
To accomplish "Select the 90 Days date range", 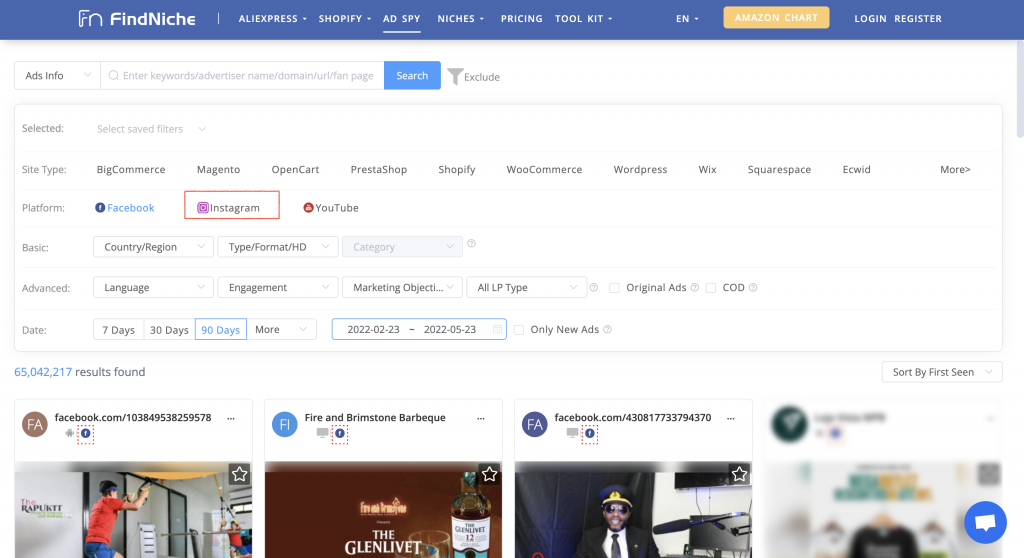I will (221, 329).
